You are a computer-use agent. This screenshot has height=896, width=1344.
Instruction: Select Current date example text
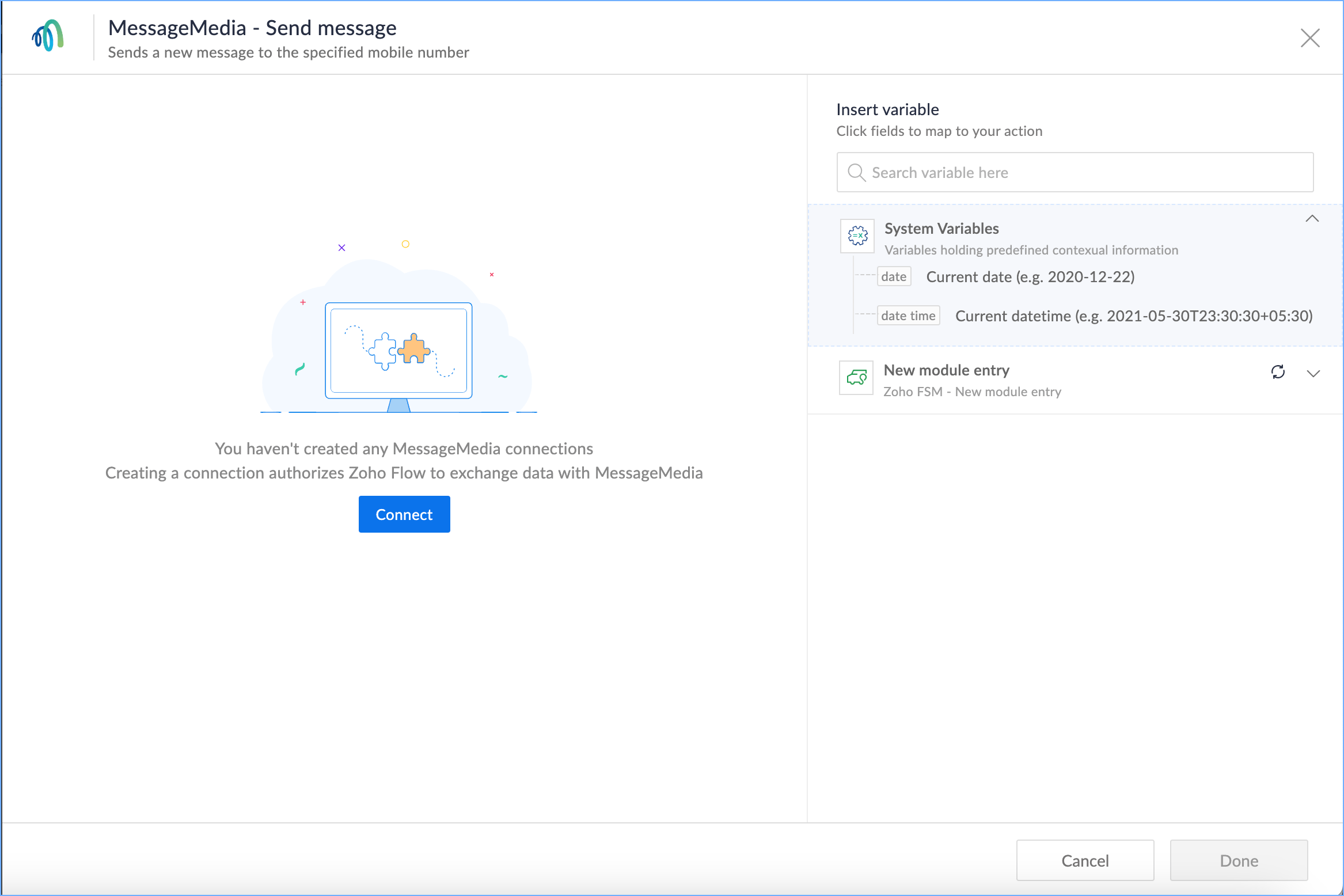pos(1030,277)
